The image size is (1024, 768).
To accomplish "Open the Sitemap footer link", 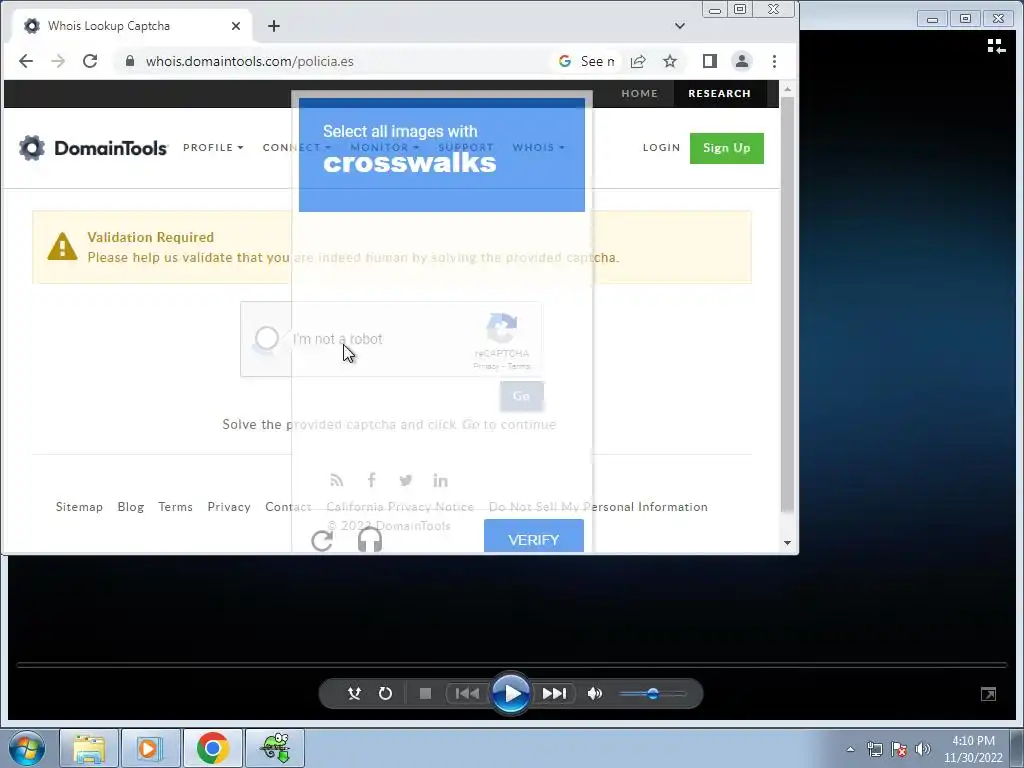I will pos(79,507).
